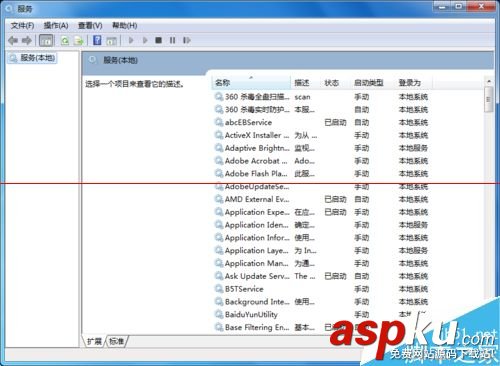
Task: Click the Refresh toolbar icon
Action: [x=65, y=41]
